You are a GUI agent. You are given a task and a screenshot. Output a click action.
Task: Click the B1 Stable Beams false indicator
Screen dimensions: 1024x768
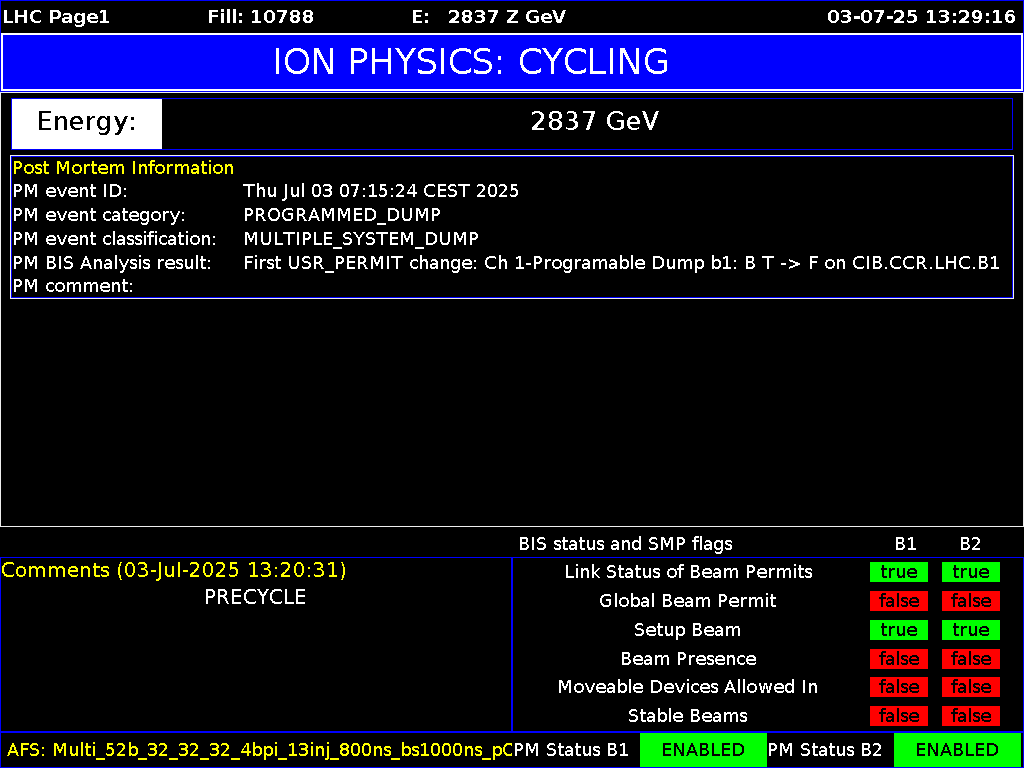pos(899,716)
